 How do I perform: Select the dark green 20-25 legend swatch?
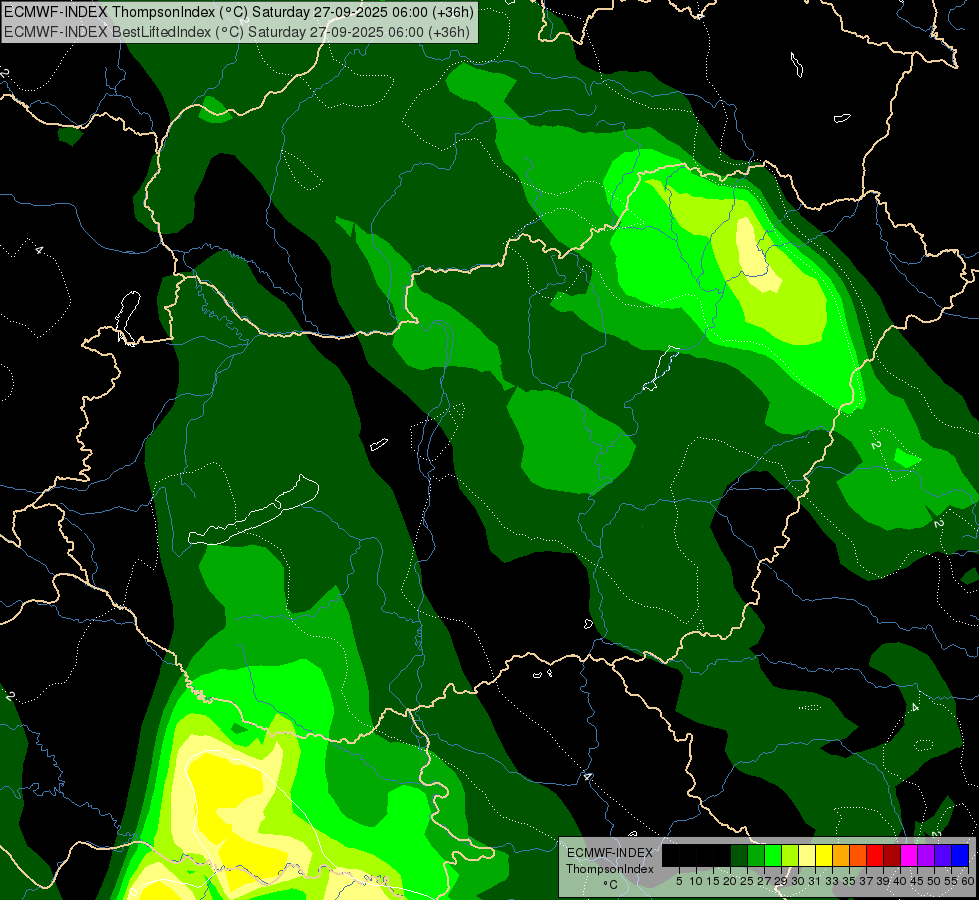pos(739,855)
